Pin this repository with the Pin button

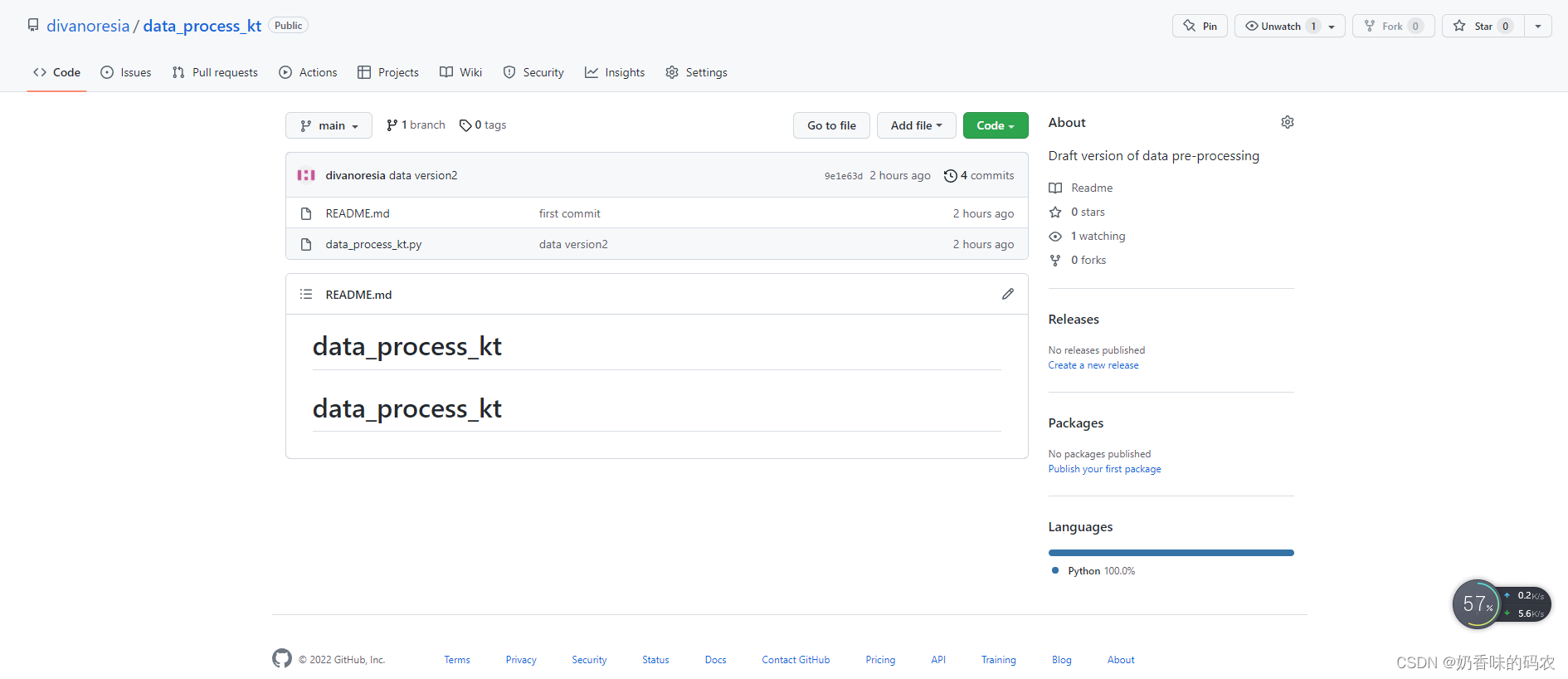coord(1200,27)
